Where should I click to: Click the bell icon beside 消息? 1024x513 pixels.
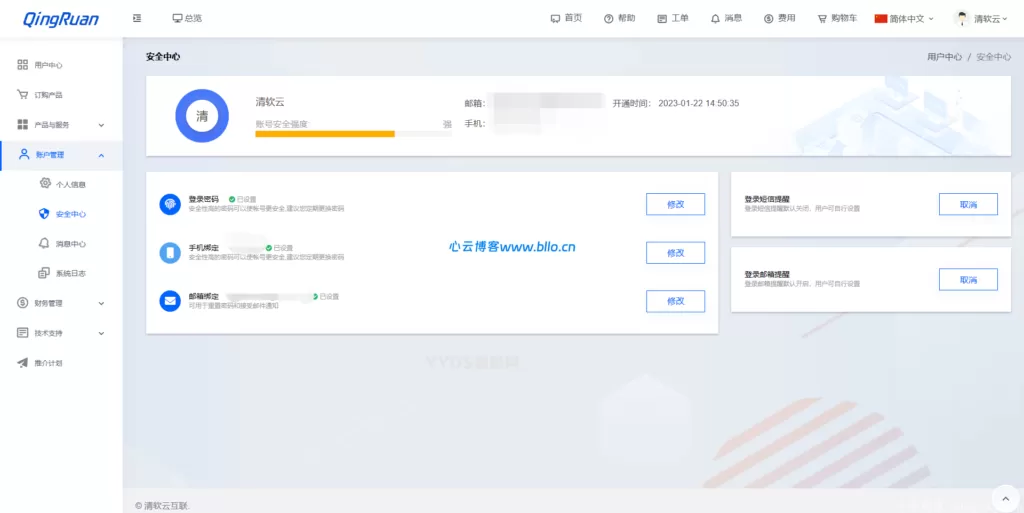pos(715,19)
